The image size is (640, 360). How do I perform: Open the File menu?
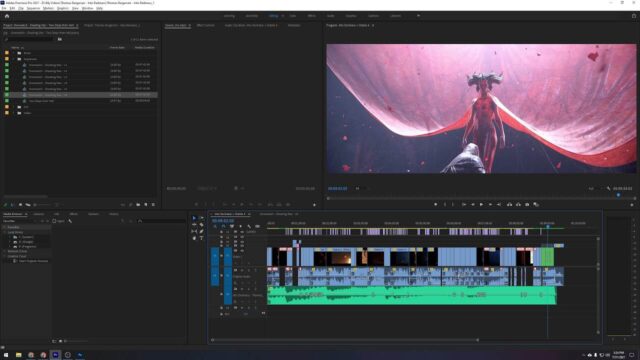pyautogui.click(x=4, y=8)
